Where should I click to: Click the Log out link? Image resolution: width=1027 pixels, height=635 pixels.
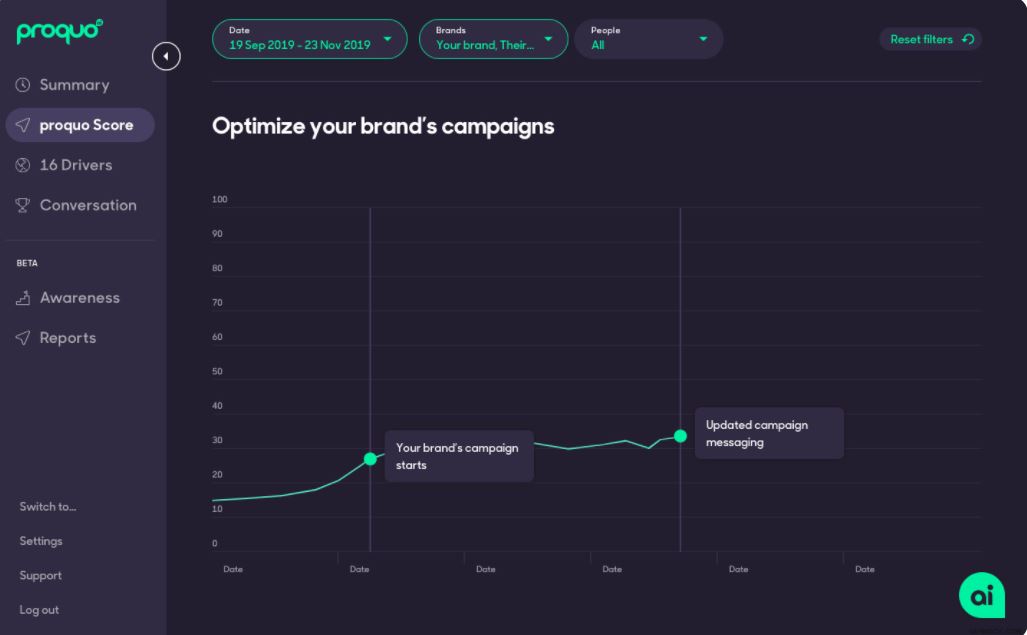pos(39,610)
